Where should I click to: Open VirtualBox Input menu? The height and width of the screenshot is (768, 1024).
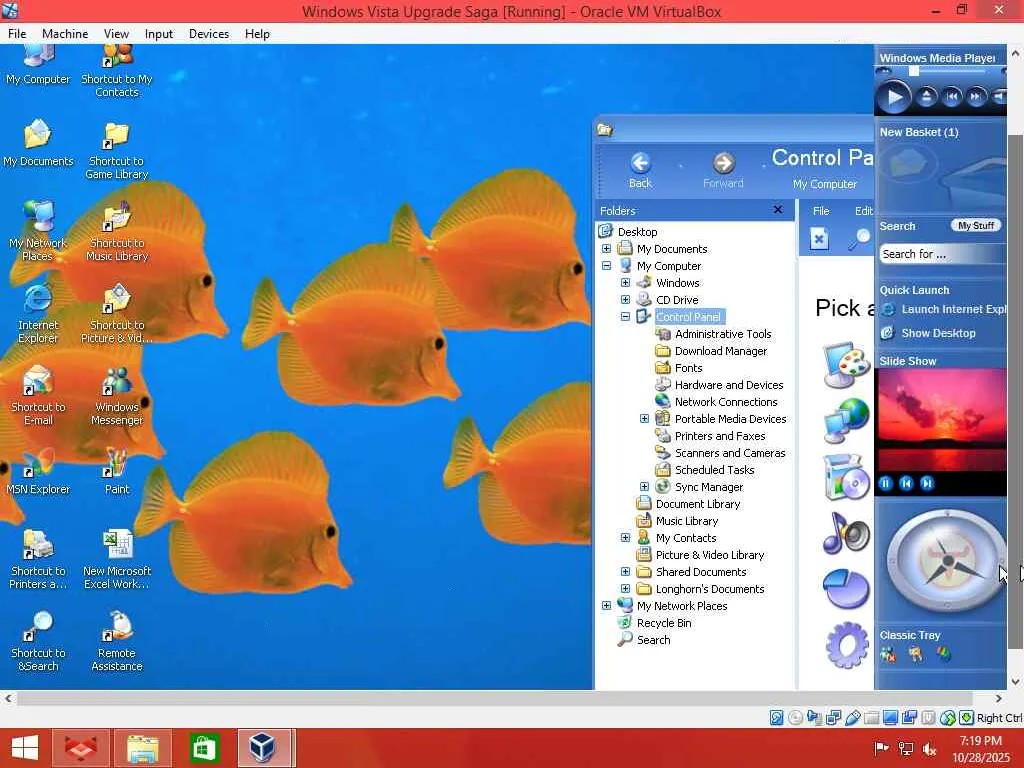click(159, 34)
